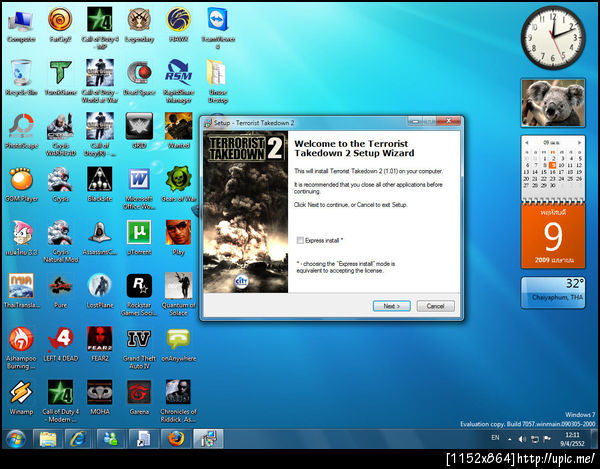
Task: Open the Windows Live Messenger taskbar icon
Action: [x=111, y=439]
